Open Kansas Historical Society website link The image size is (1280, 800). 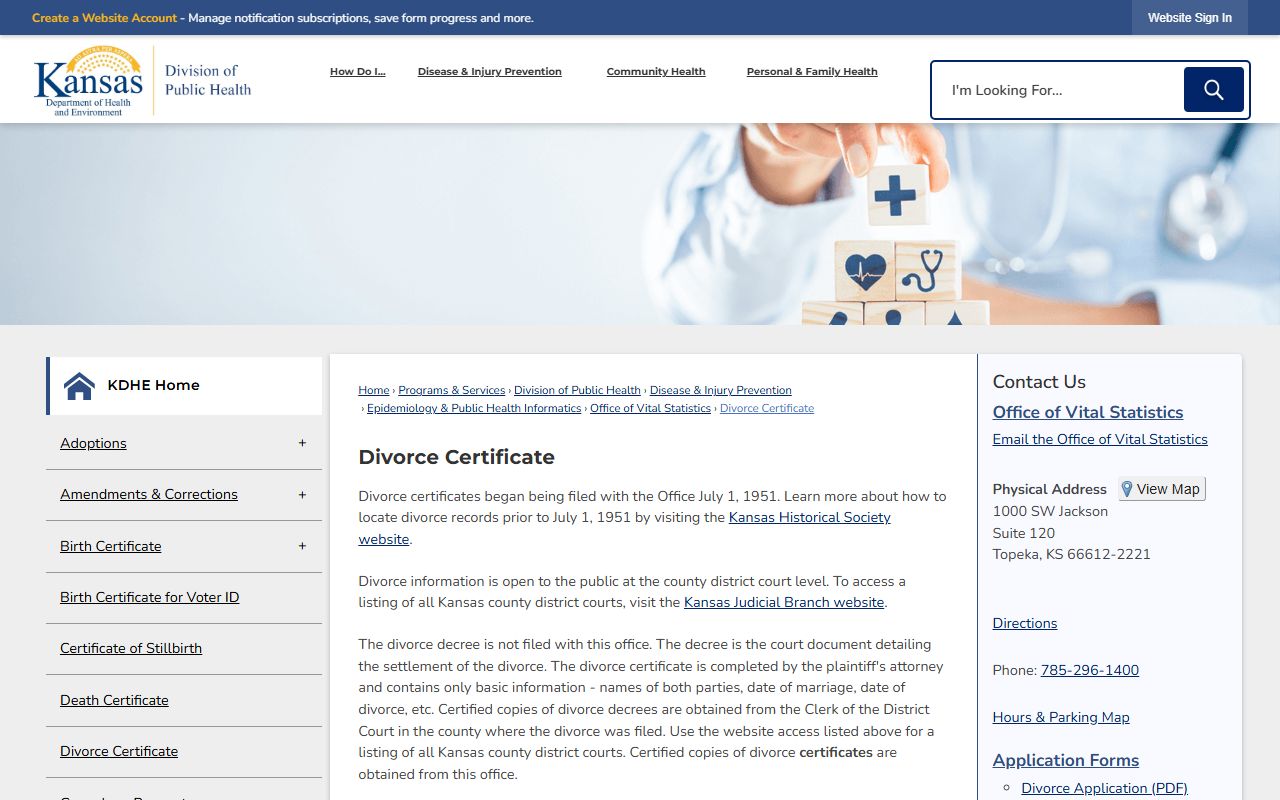809,517
